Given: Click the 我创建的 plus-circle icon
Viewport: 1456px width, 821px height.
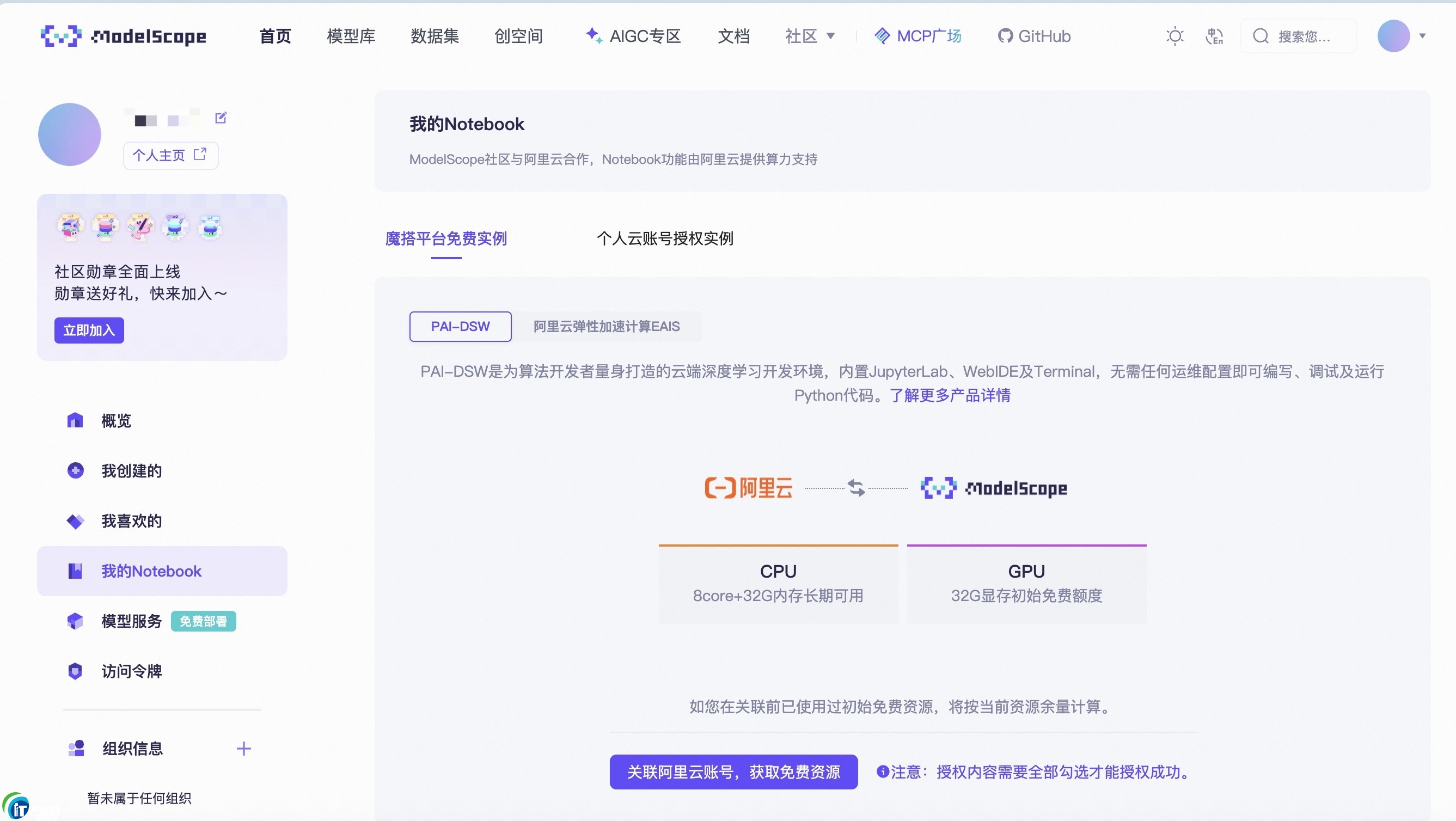Looking at the screenshot, I should [x=75, y=470].
